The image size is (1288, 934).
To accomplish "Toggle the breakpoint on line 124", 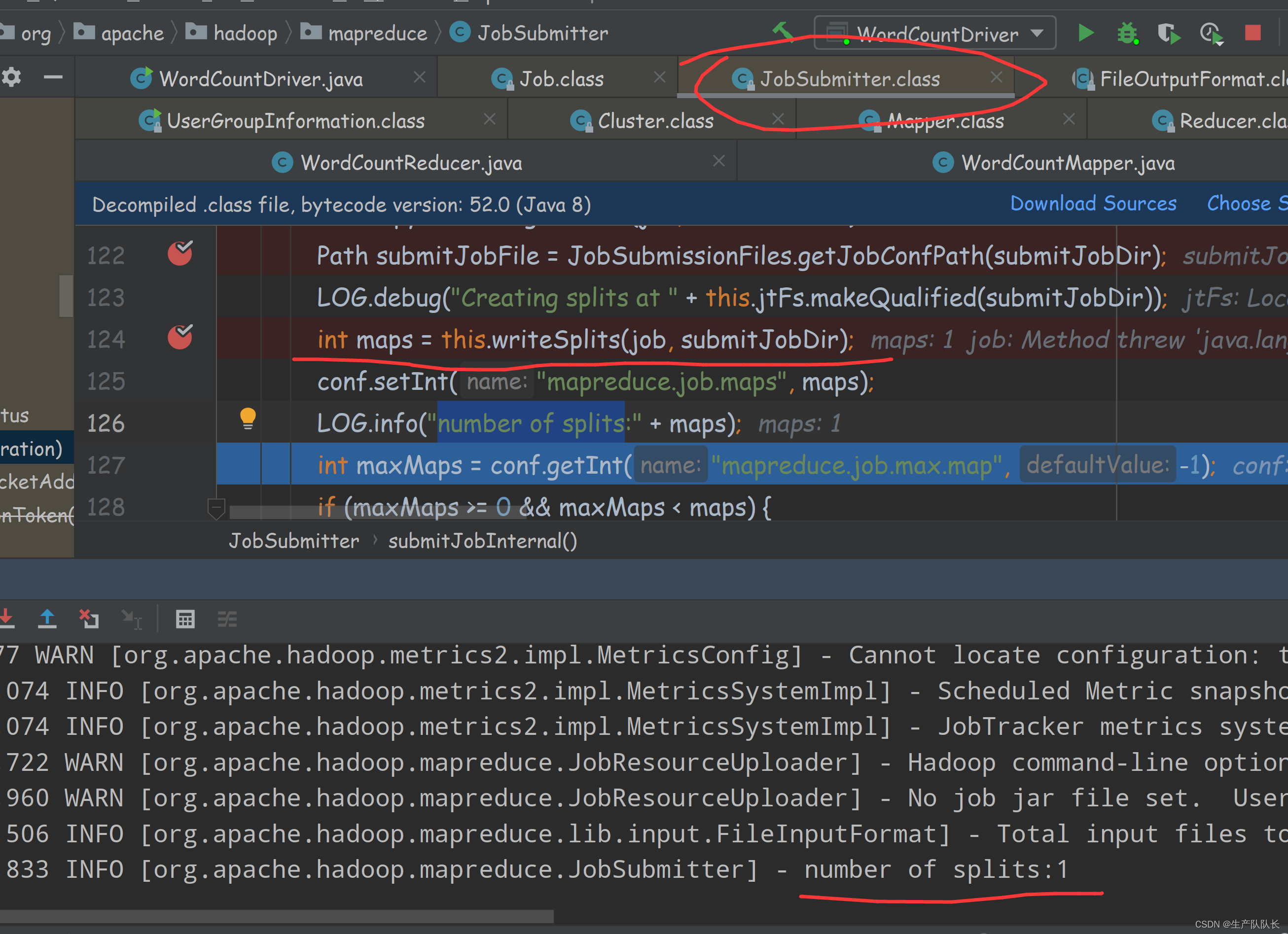I will 180,338.
